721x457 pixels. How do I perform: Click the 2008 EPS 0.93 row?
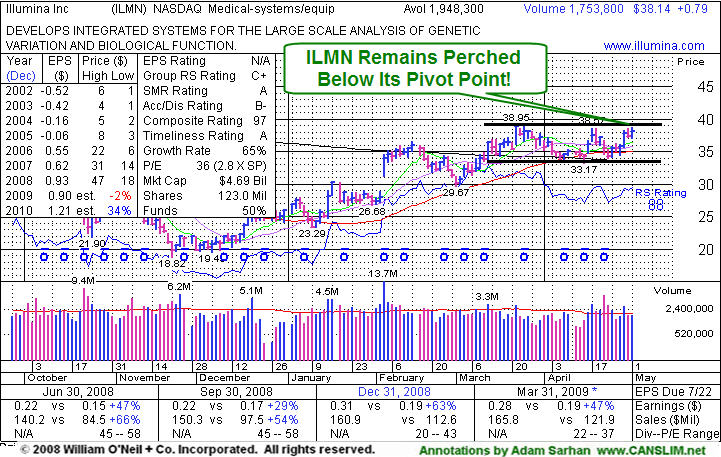tap(70, 181)
